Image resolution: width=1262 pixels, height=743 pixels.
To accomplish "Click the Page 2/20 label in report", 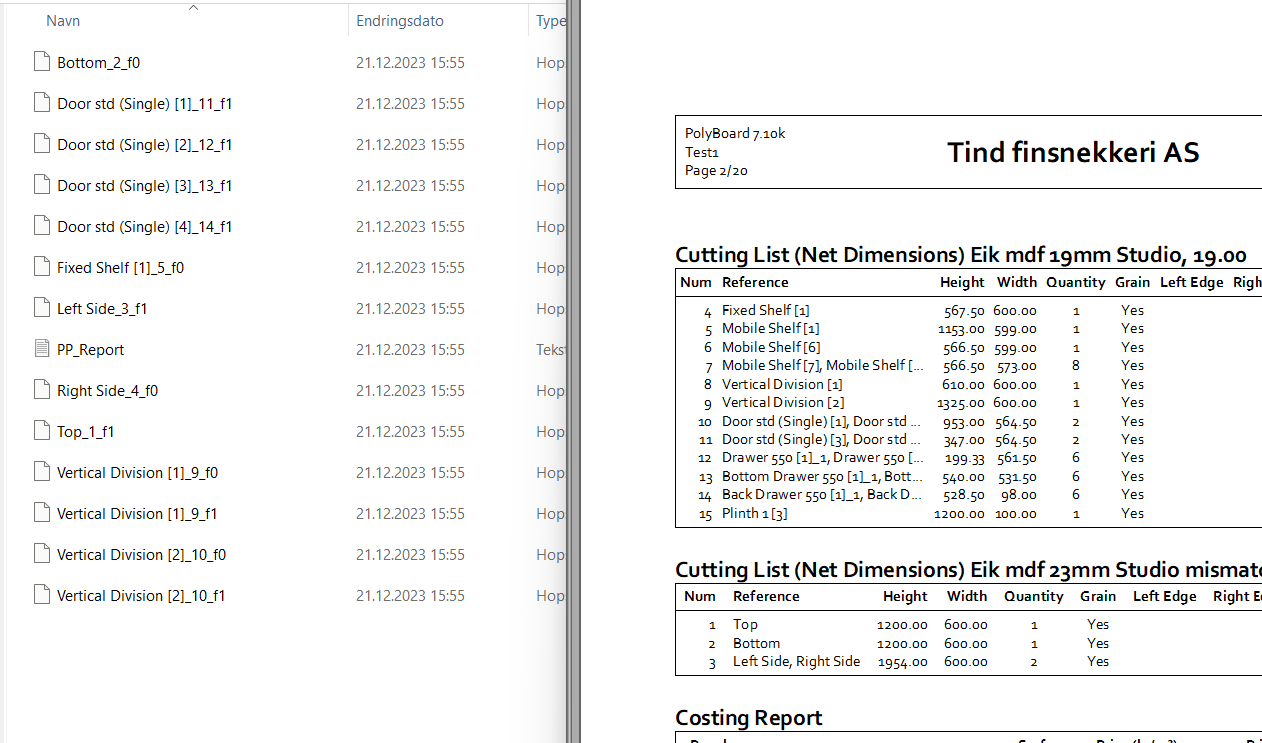I will coord(716,171).
